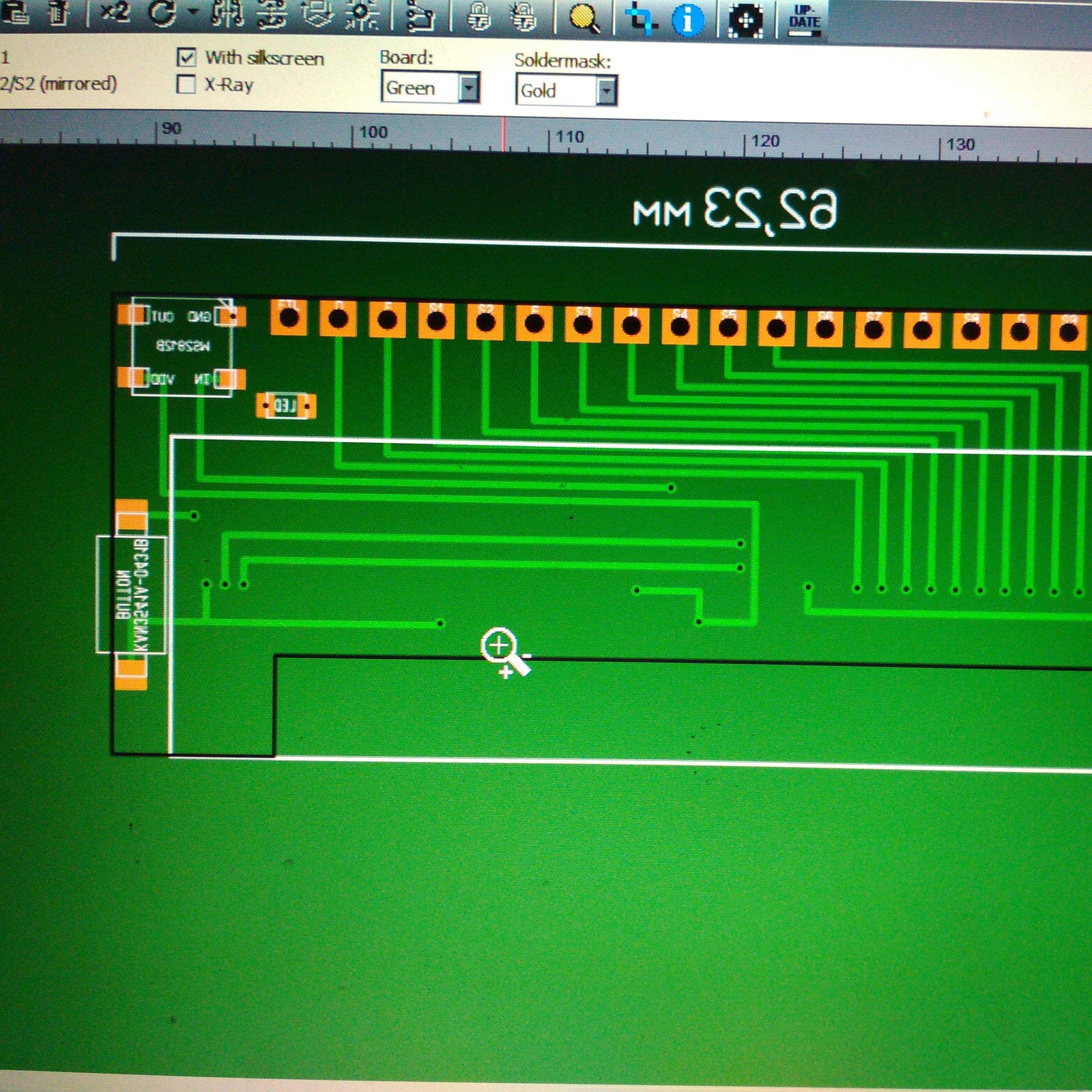Open the Rotate tool's dropdown arrow
The width and height of the screenshot is (1092, 1092).
coord(192,13)
